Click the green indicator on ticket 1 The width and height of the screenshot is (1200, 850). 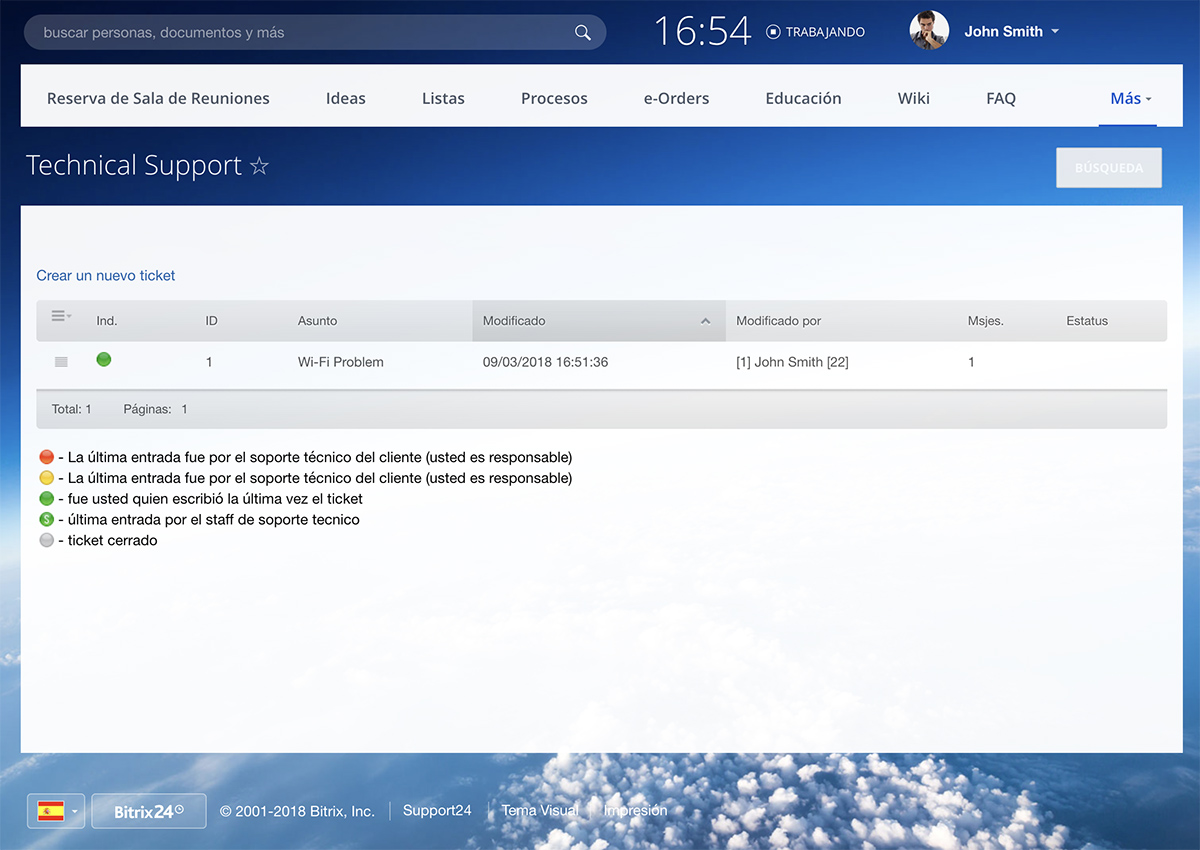pyautogui.click(x=104, y=360)
